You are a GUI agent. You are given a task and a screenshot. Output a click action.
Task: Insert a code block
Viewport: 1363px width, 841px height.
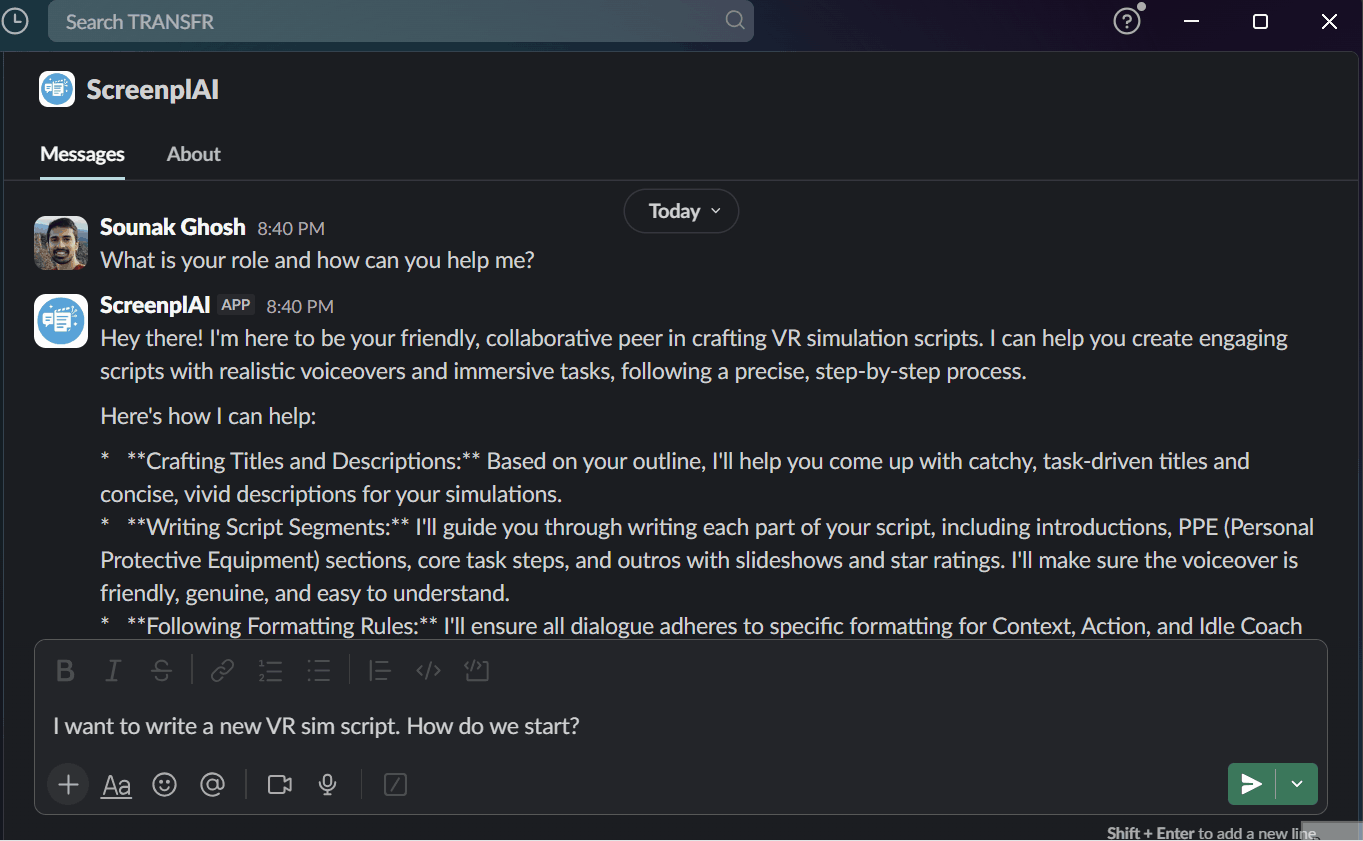pos(476,671)
